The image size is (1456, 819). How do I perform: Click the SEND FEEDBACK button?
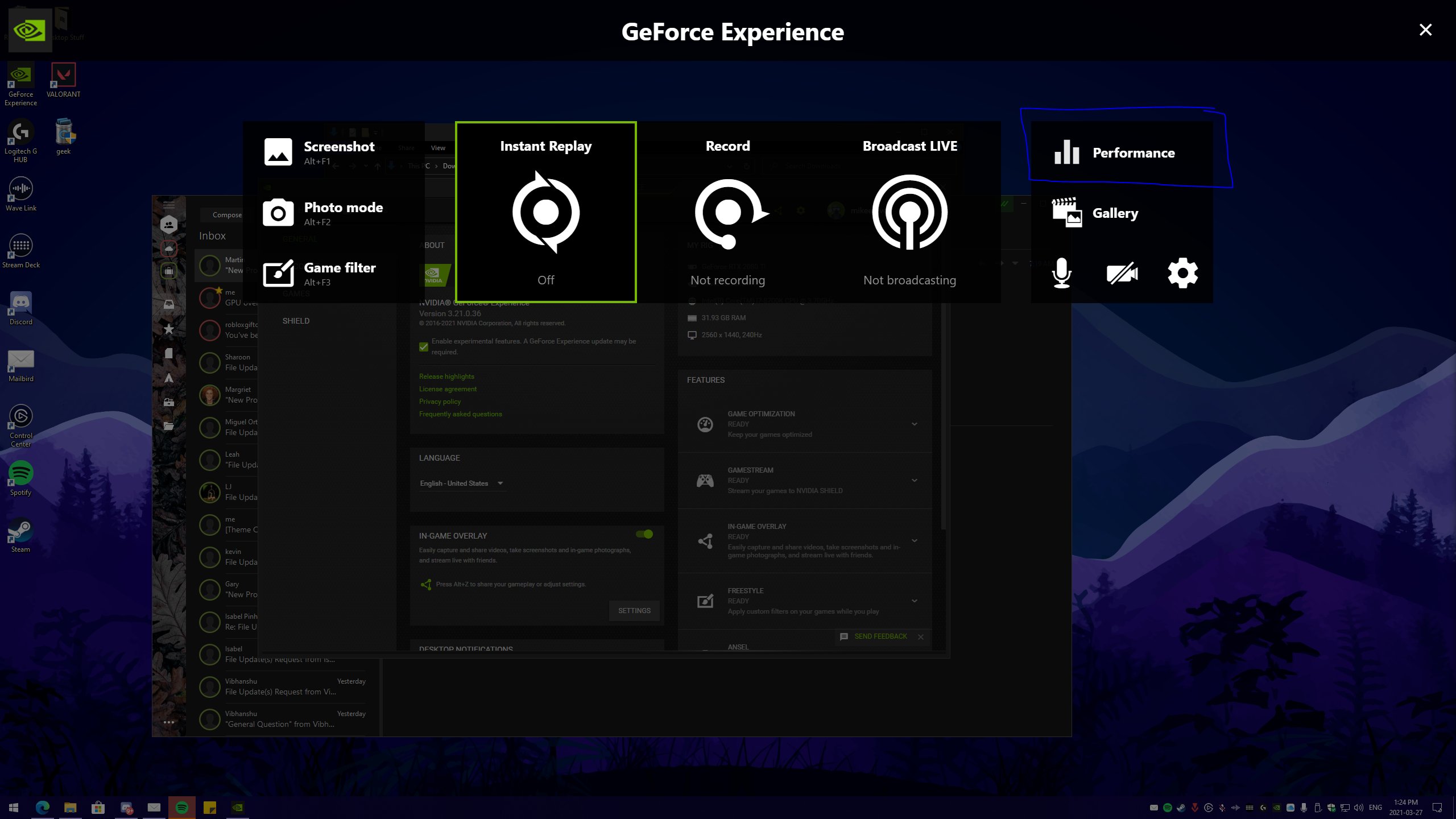tap(874, 636)
